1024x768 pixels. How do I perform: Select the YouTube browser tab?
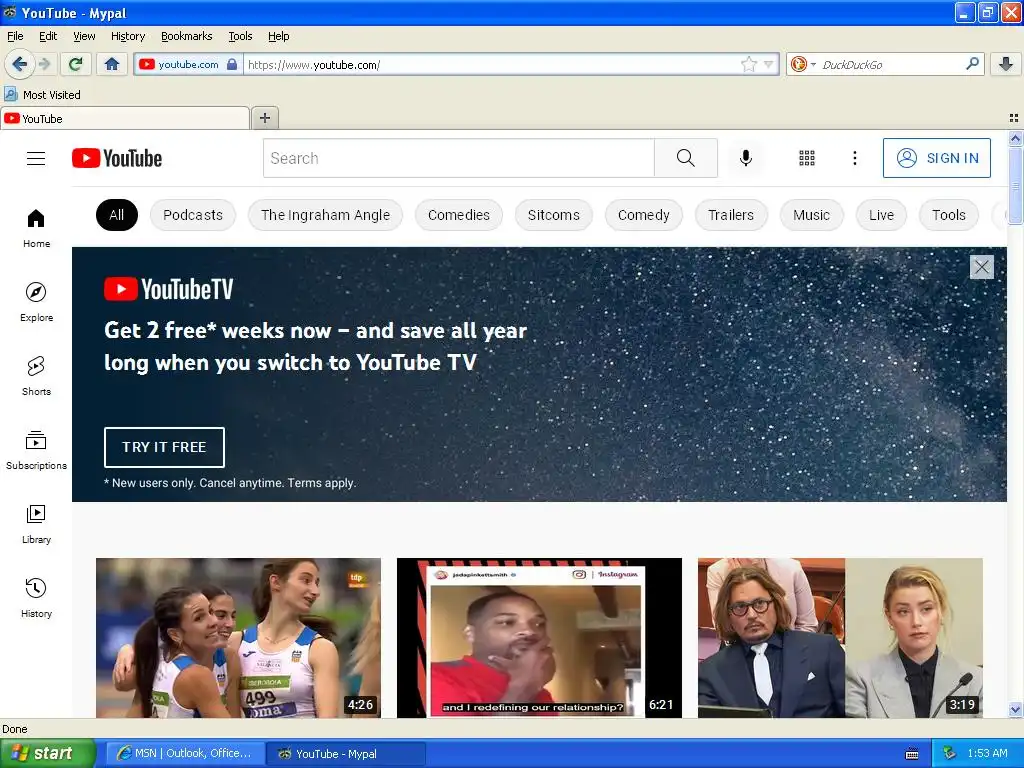pyautogui.click(x=125, y=118)
